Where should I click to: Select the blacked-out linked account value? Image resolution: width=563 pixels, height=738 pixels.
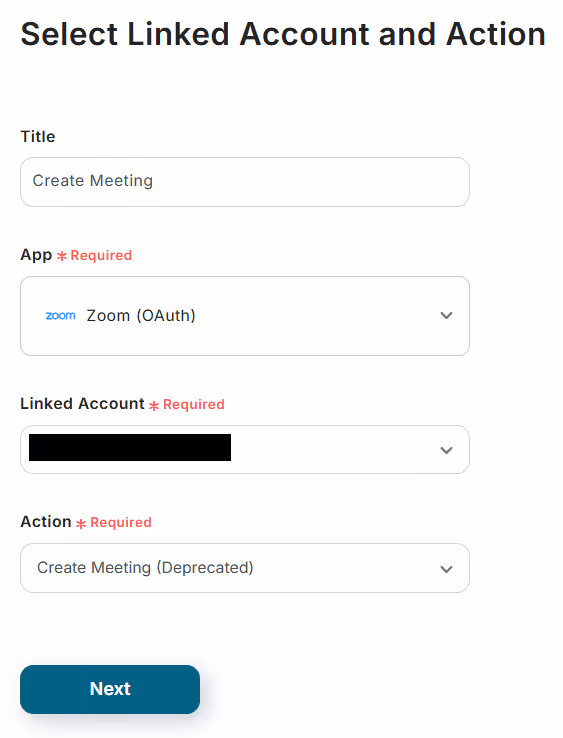pos(130,447)
